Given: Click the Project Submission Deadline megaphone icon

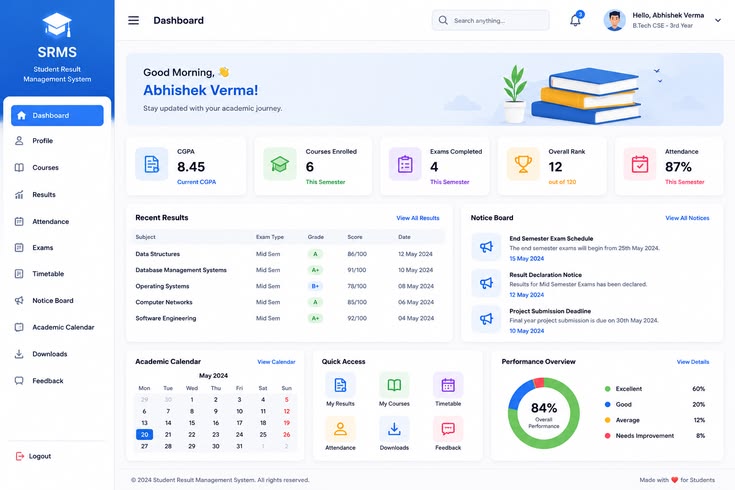Looking at the screenshot, I should [486, 319].
